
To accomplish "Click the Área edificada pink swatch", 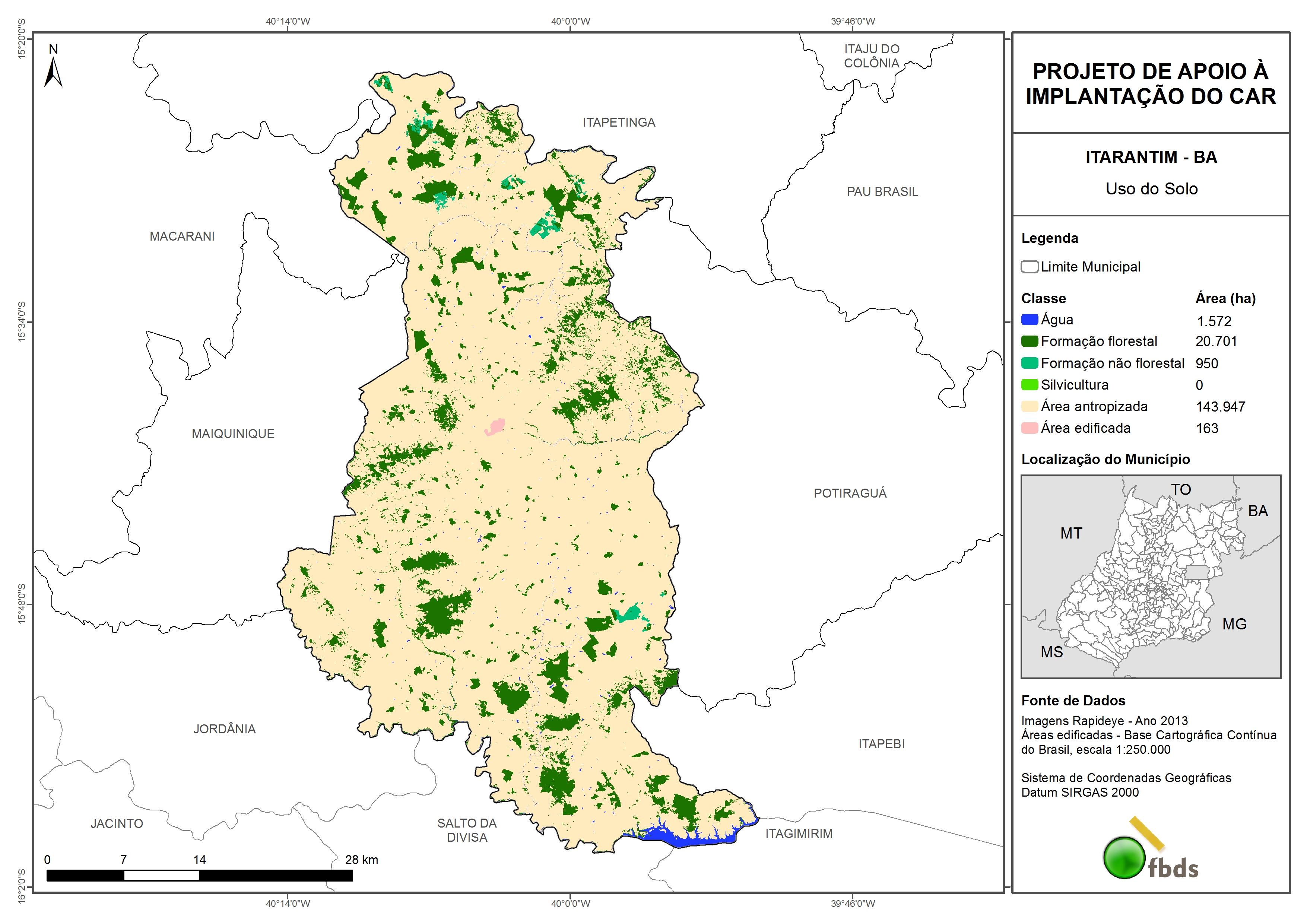I will pyautogui.click(x=1029, y=428).
